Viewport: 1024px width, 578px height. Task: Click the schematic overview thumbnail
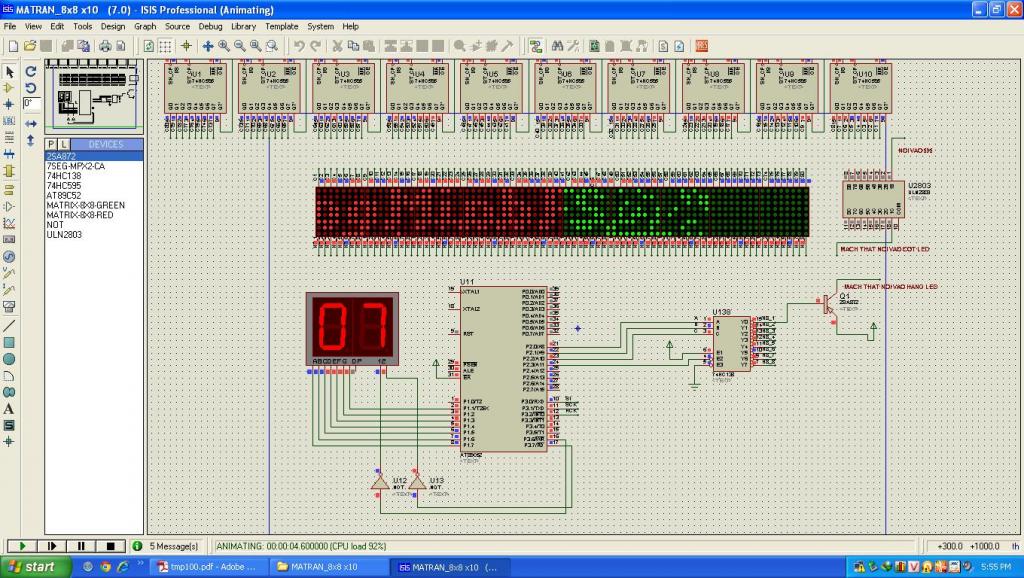(95, 95)
